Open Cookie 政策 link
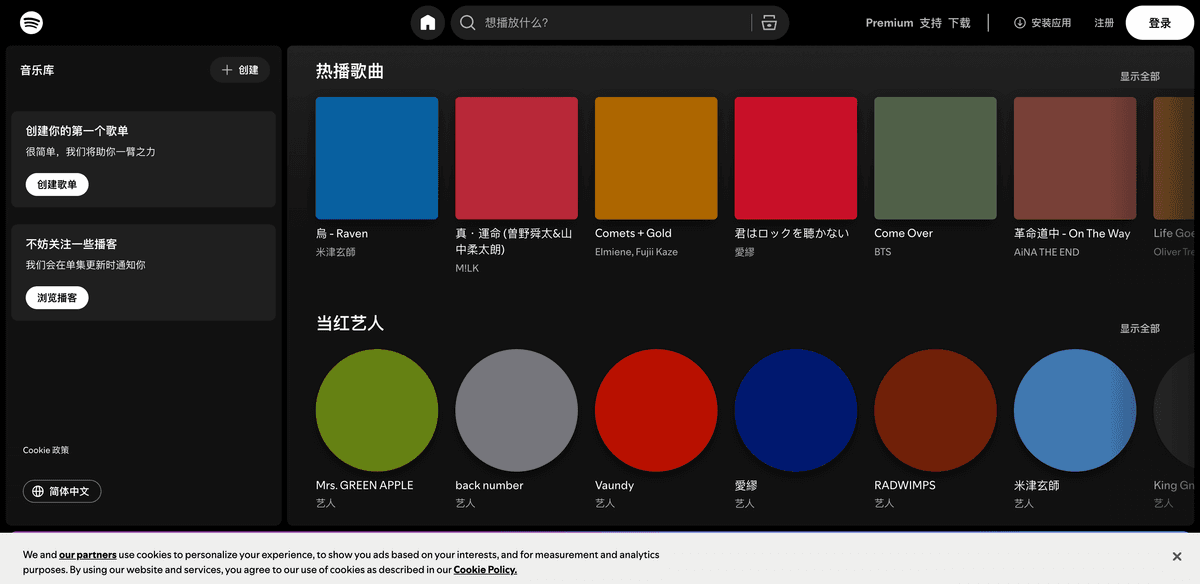This screenshot has height=584, width=1200. click(46, 450)
